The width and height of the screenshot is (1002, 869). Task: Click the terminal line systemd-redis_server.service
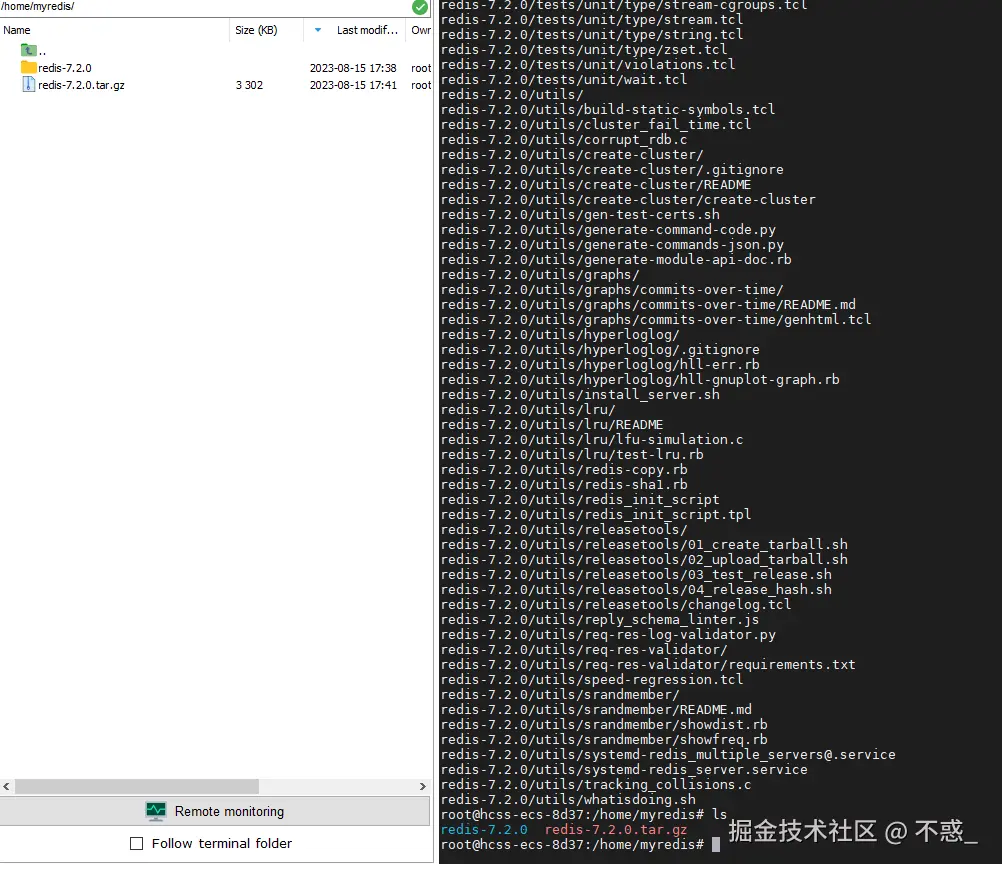[x=624, y=770]
